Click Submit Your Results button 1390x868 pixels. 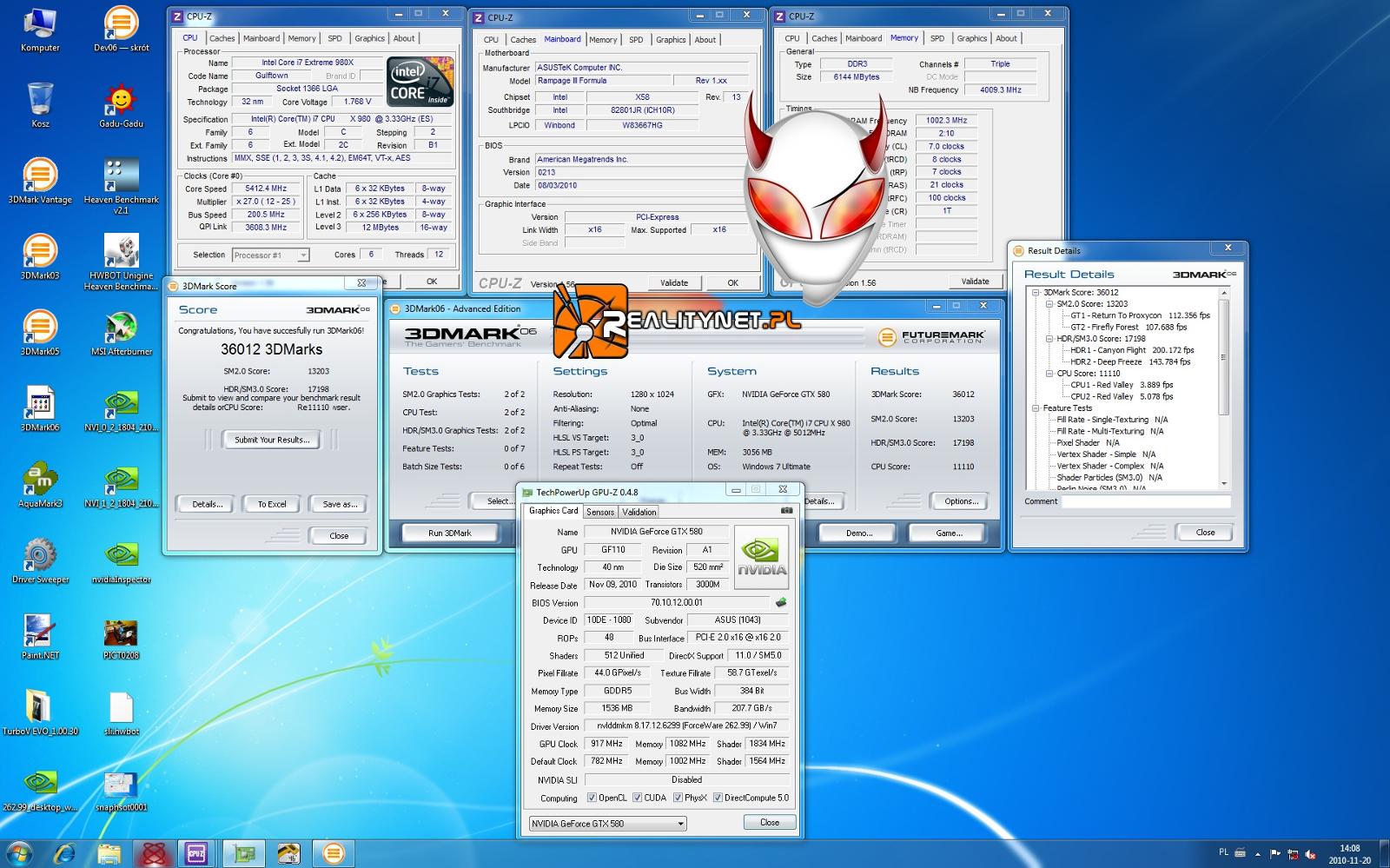(x=272, y=440)
